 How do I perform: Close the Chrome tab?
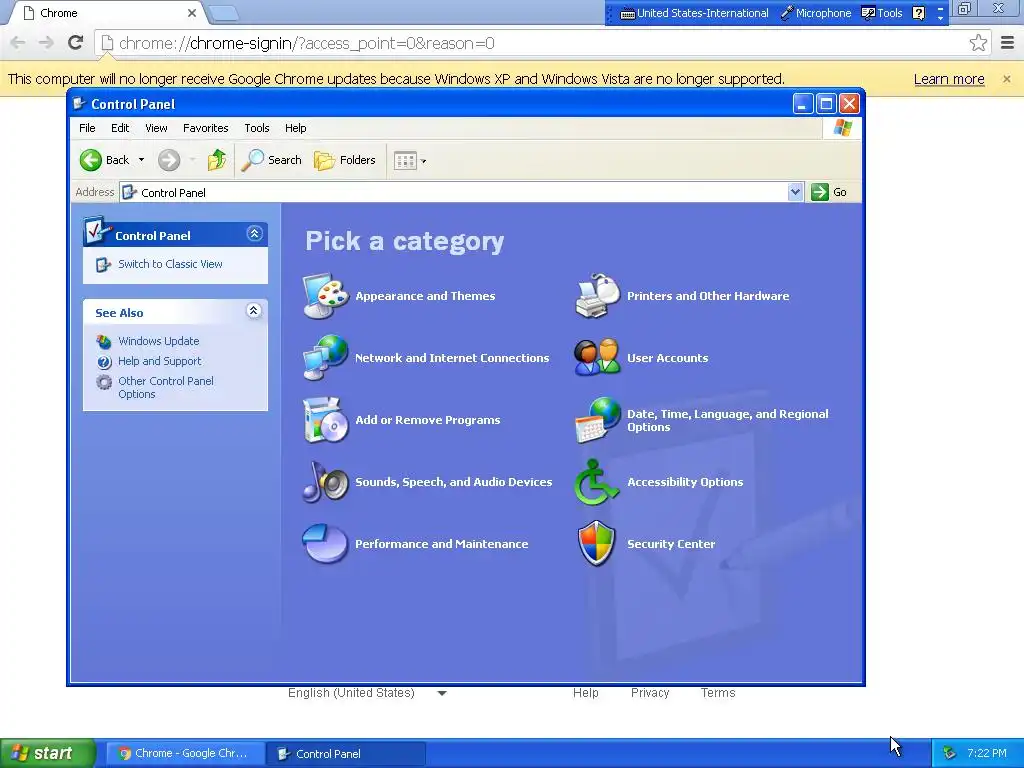pos(191,13)
